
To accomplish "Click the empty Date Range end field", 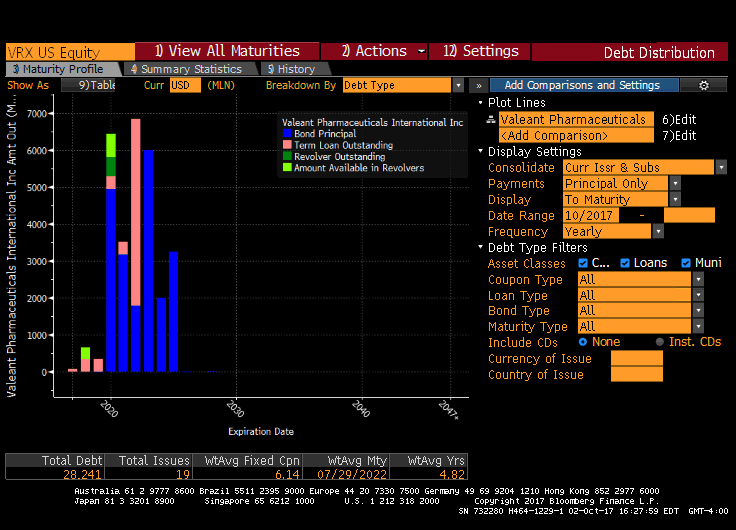I will coord(689,215).
